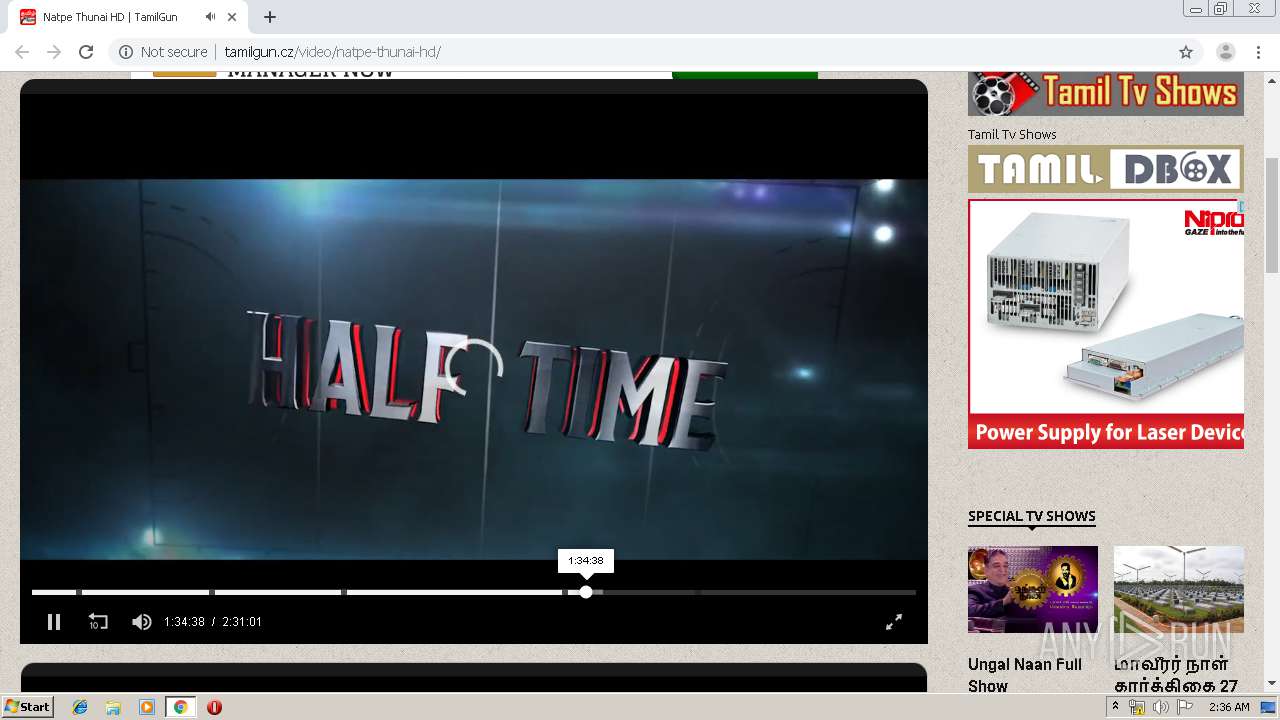The height and width of the screenshot is (720, 1280).
Task: Go back to previous page
Action: point(22,52)
